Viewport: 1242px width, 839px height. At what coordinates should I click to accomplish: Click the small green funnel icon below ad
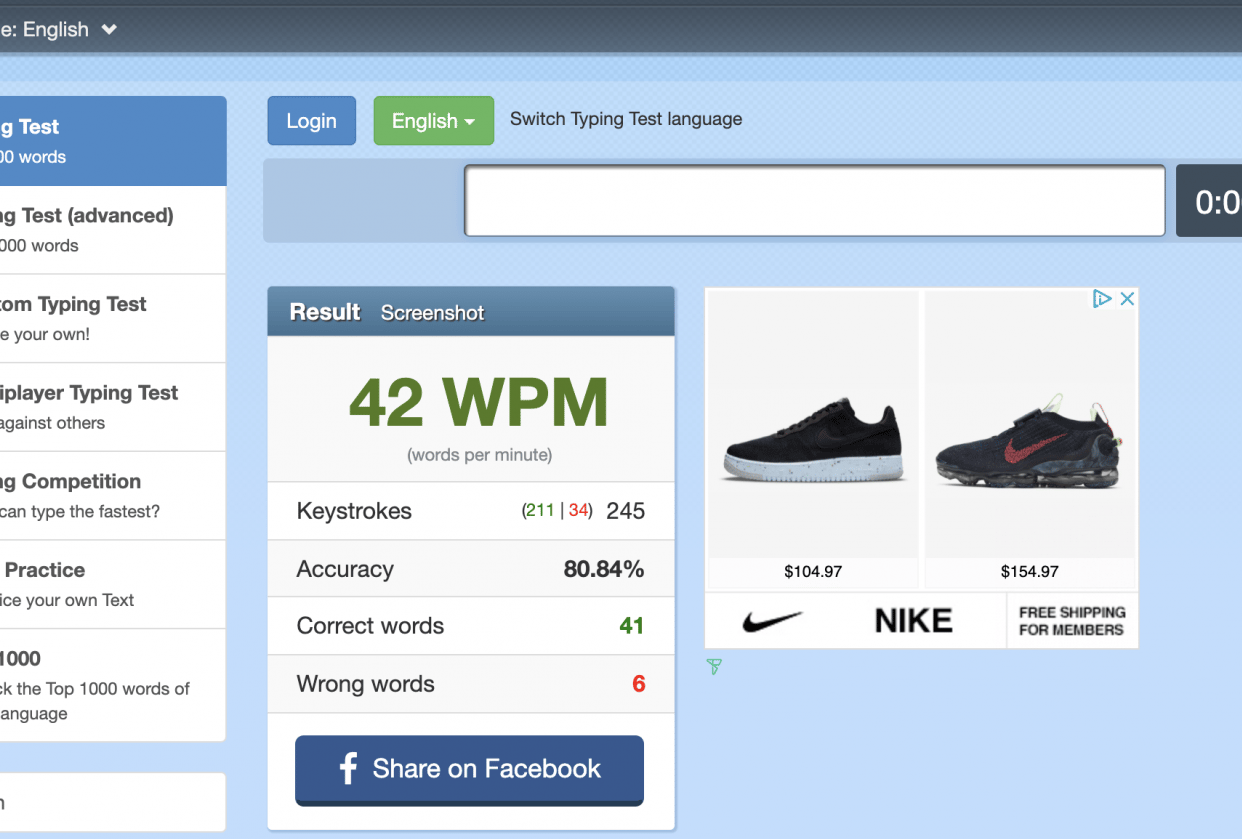tap(714, 667)
